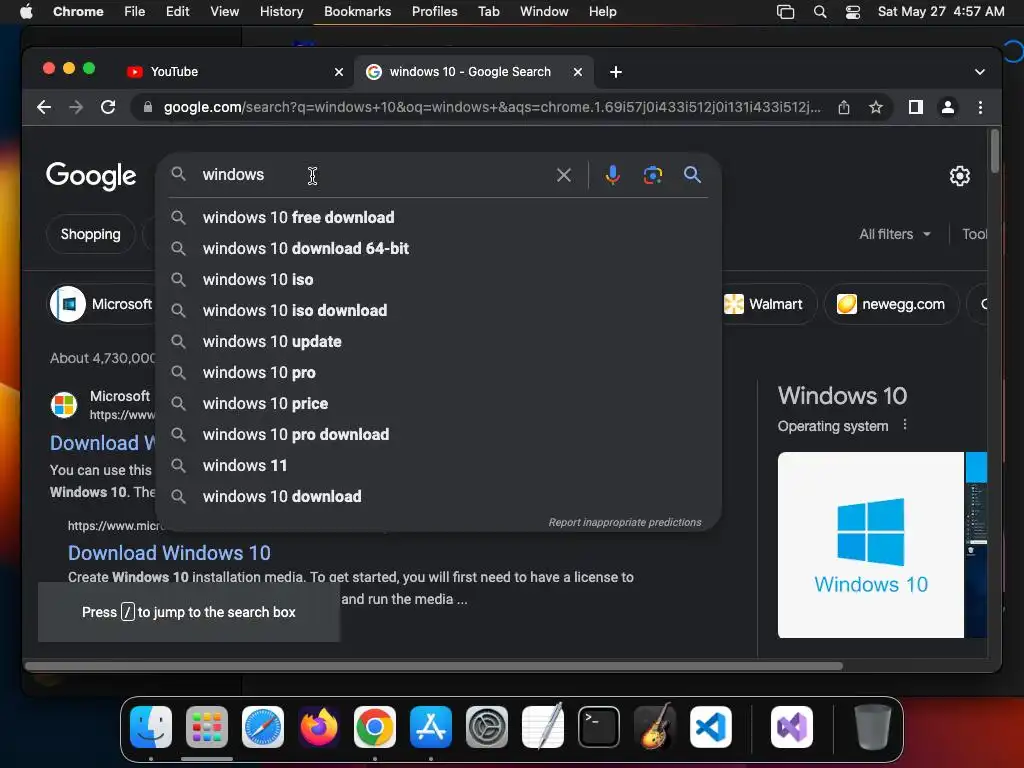Filter by Walmart chip
Image resolution: width=1024 pixels, height=768 pixels.
coord(767,304)
